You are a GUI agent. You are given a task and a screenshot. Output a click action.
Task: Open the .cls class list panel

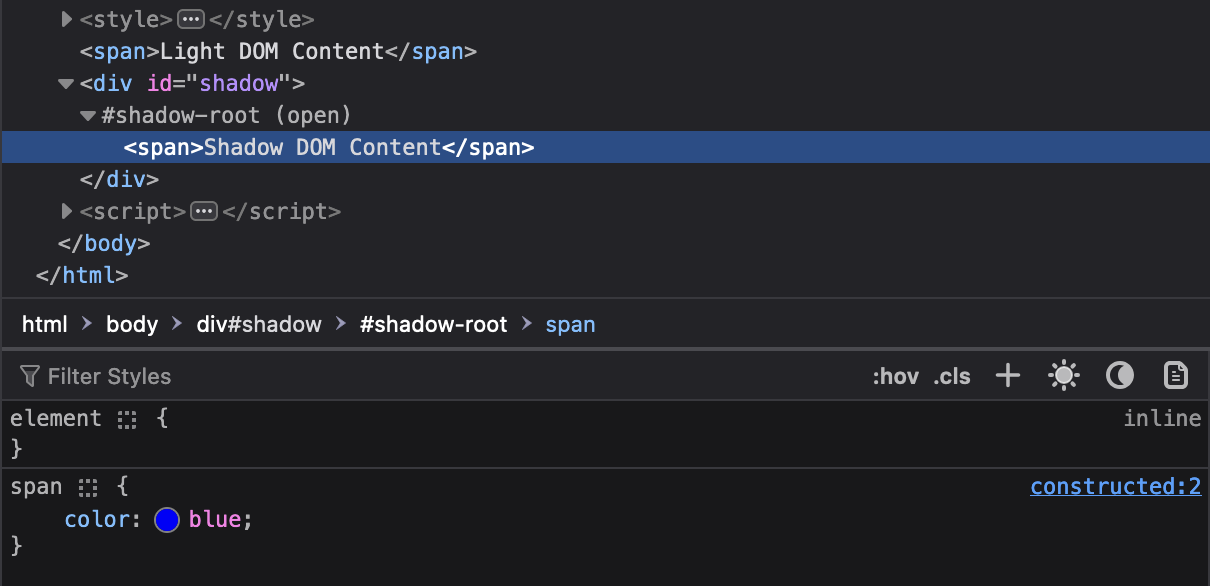click(952, 377)
